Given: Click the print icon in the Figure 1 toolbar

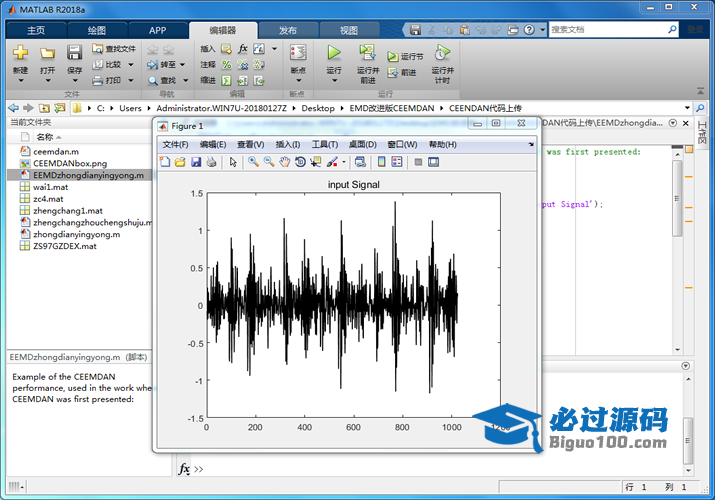Looking at the screenshot, I should click(211, 162).
